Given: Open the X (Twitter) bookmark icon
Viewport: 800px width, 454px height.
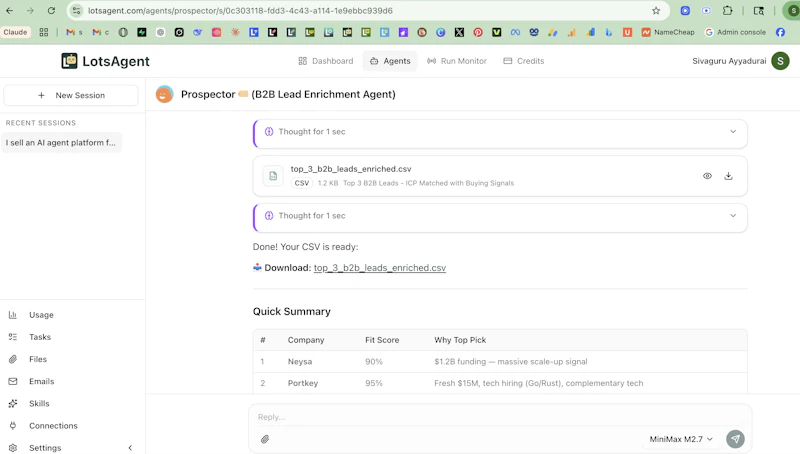Looking at the screenshot, I should 459,32.
